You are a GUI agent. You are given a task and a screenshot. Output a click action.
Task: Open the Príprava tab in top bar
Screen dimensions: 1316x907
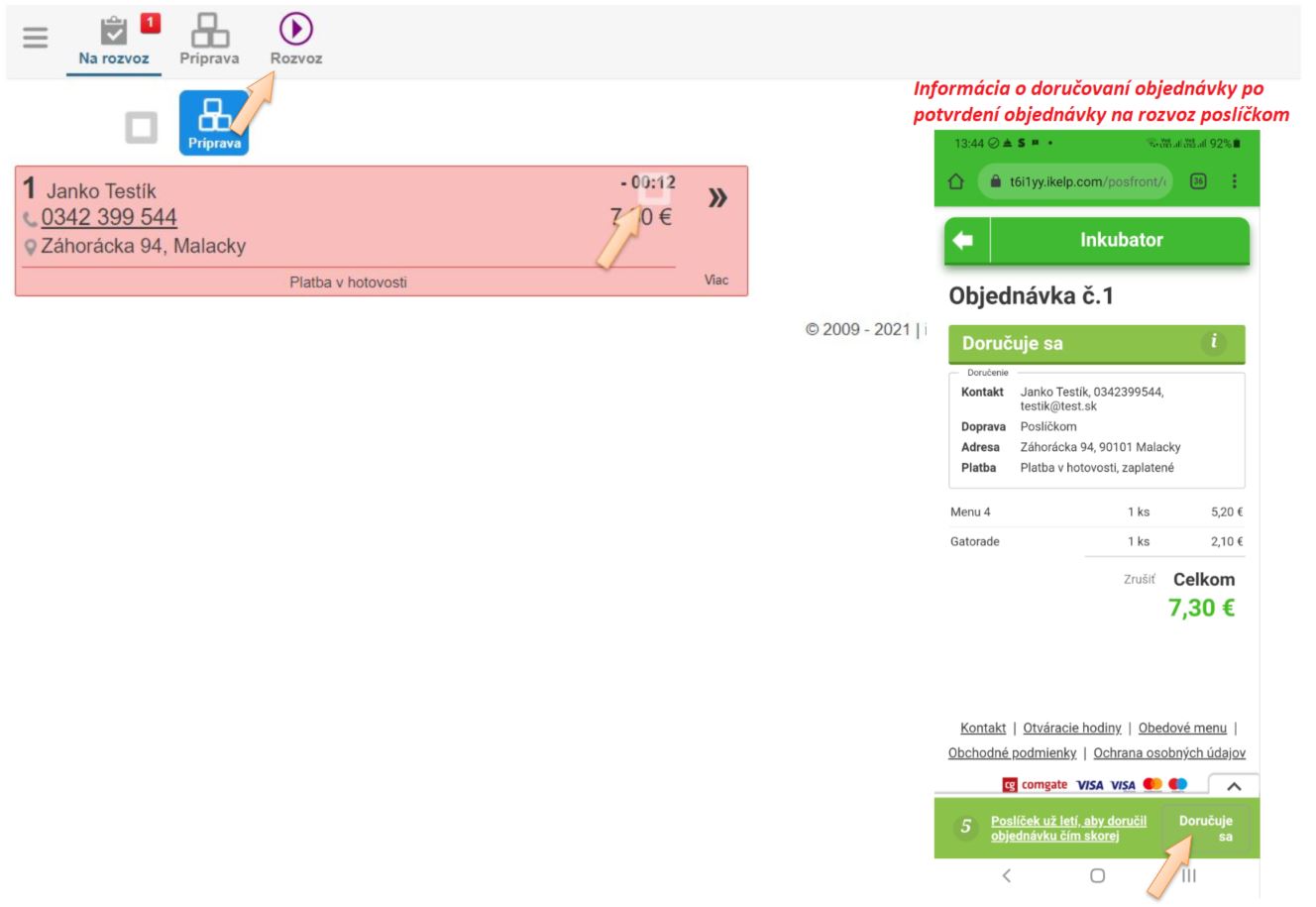pyautogui.click(x=209, y=42)
